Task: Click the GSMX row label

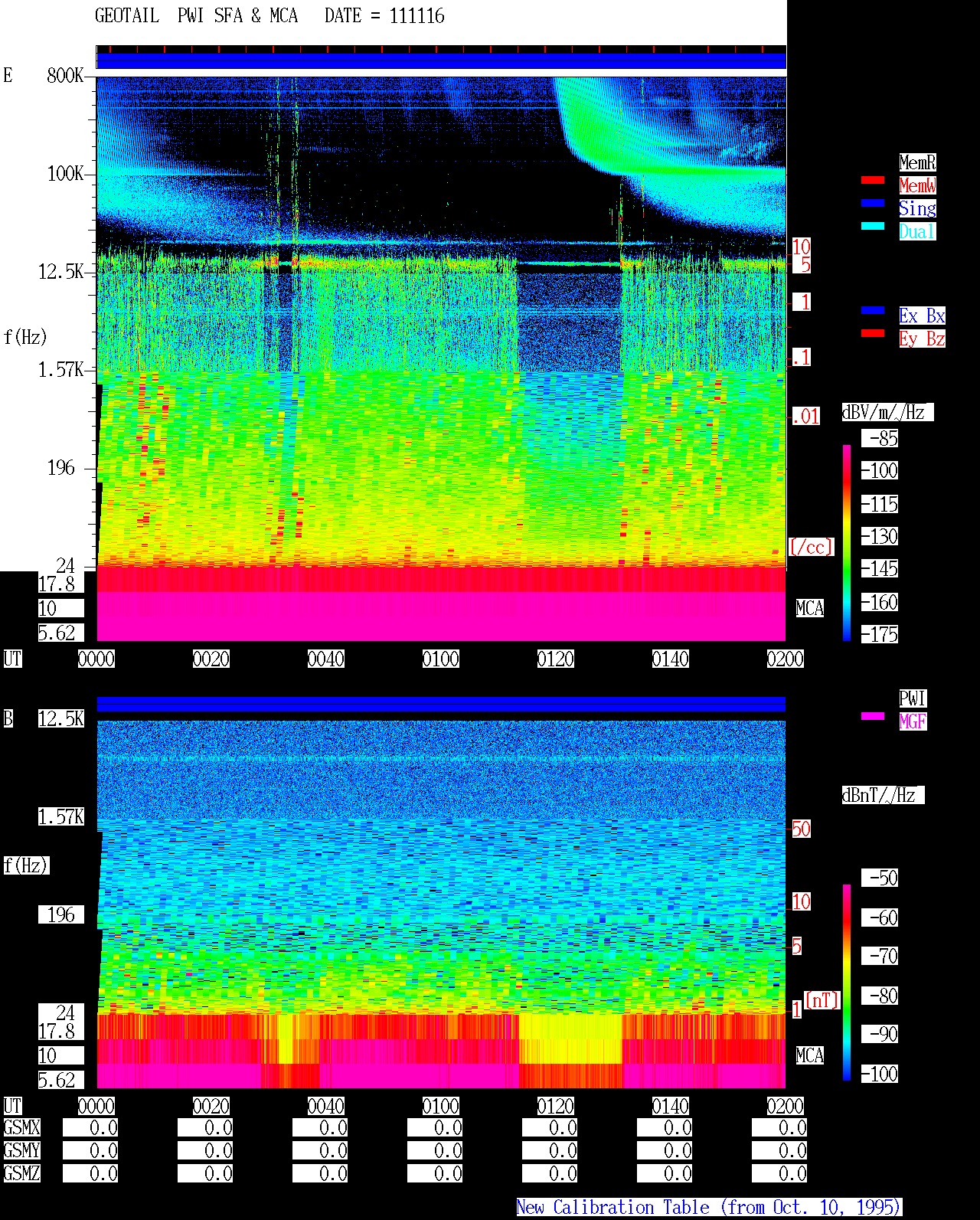Action: (x=21, y=1127)
